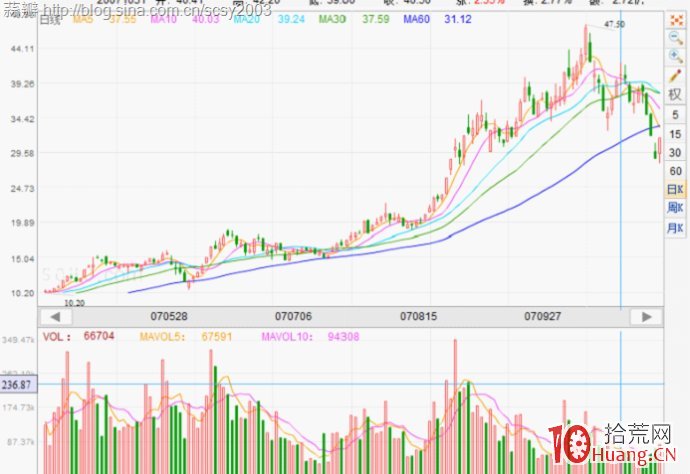Screen dimensions: 690x474
Task: Click the MAVOL10 legend label
Action: tap(287, 337)
